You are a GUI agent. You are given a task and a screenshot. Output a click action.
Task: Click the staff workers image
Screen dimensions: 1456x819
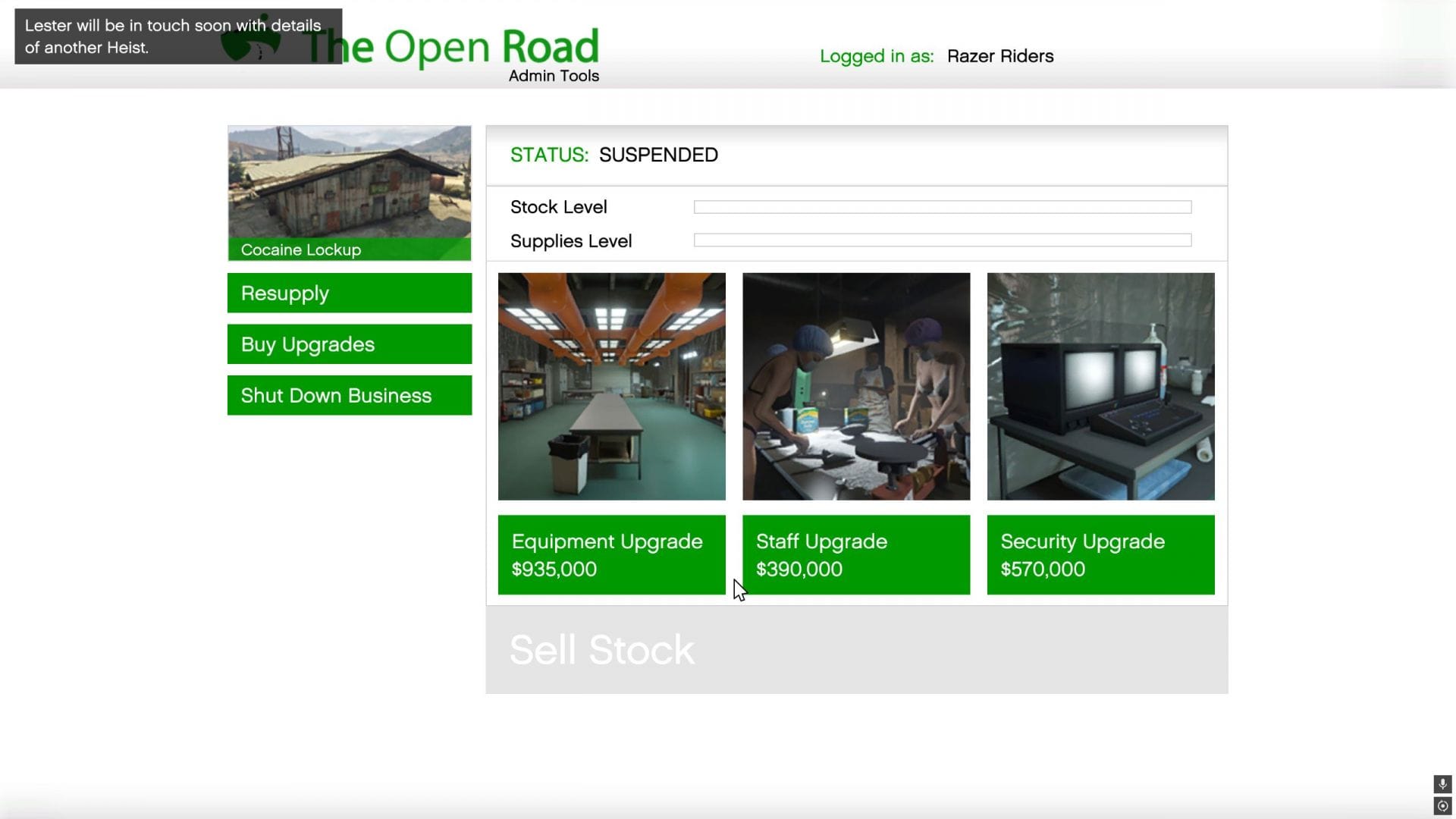point(855,386)
